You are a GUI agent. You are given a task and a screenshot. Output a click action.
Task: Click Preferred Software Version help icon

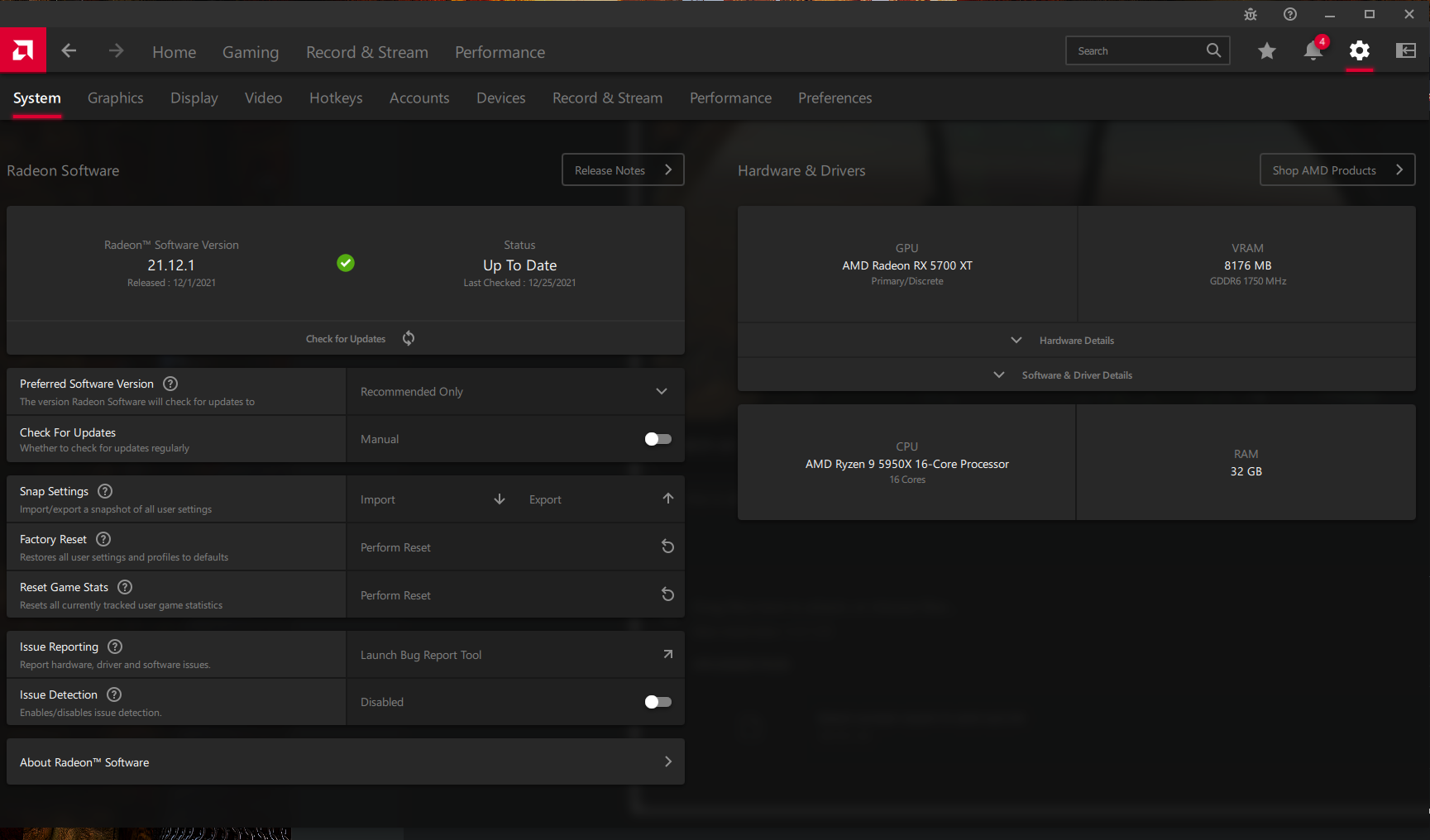(x=170, y=384)
